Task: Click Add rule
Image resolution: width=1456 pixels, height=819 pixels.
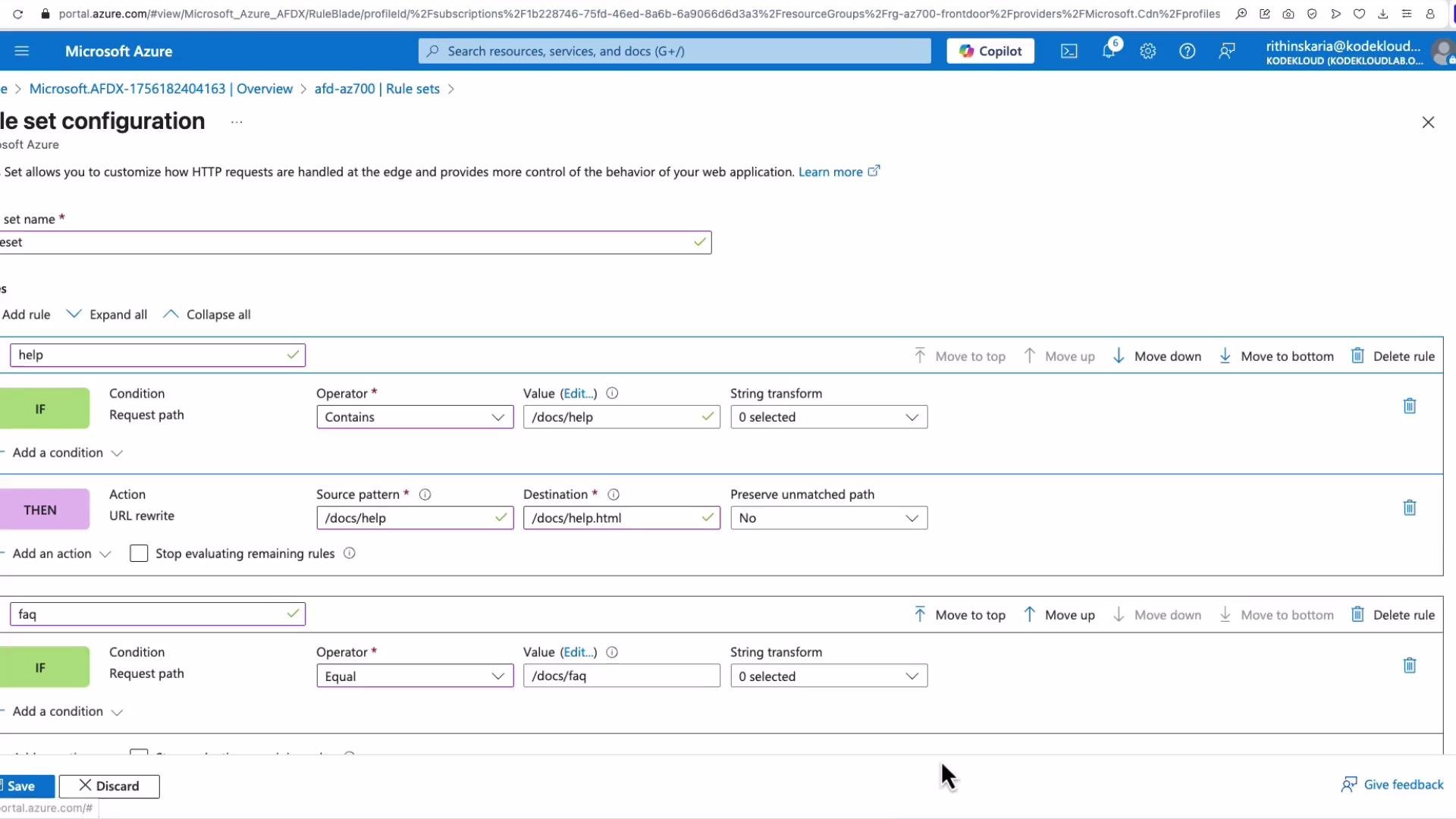Action: pyautogui.click(x=25, y=315)
